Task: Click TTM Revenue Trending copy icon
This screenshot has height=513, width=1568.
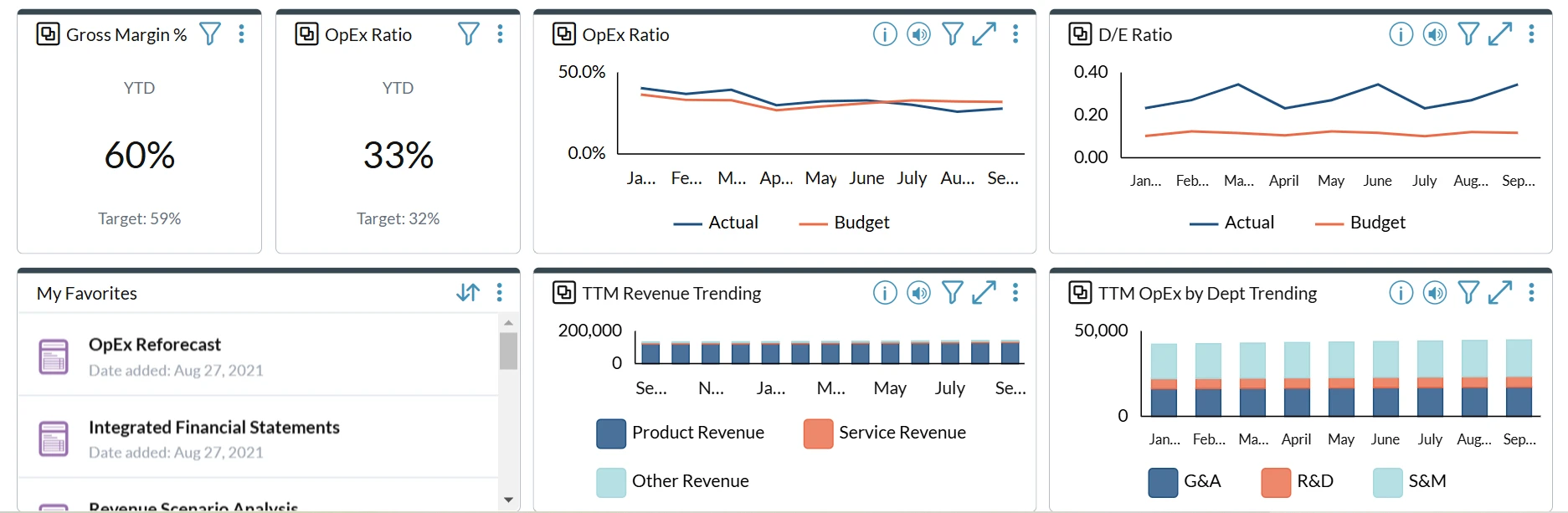Action: point(564,293)
